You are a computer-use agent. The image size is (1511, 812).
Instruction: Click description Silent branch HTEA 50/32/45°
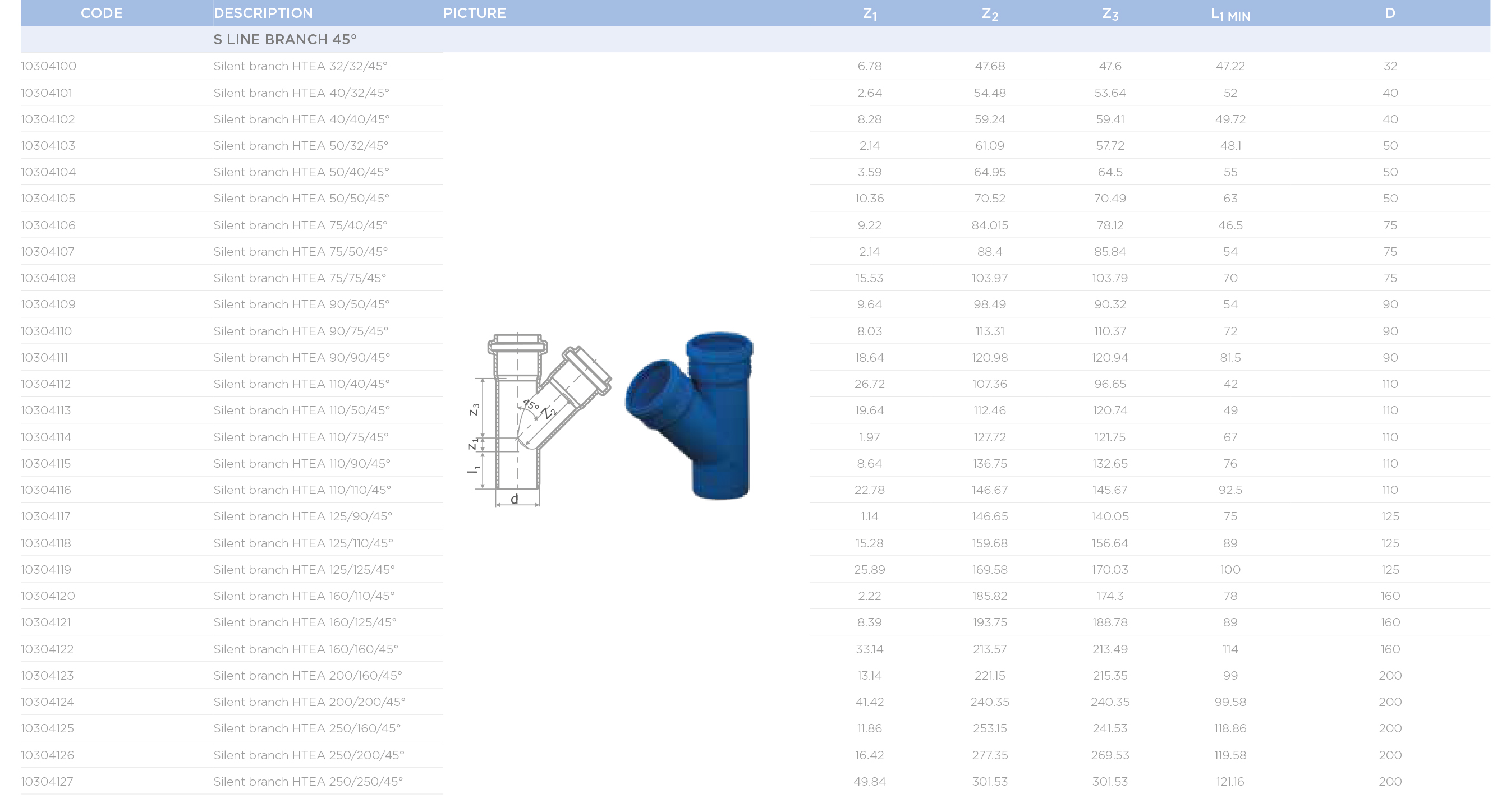[301, 145]
